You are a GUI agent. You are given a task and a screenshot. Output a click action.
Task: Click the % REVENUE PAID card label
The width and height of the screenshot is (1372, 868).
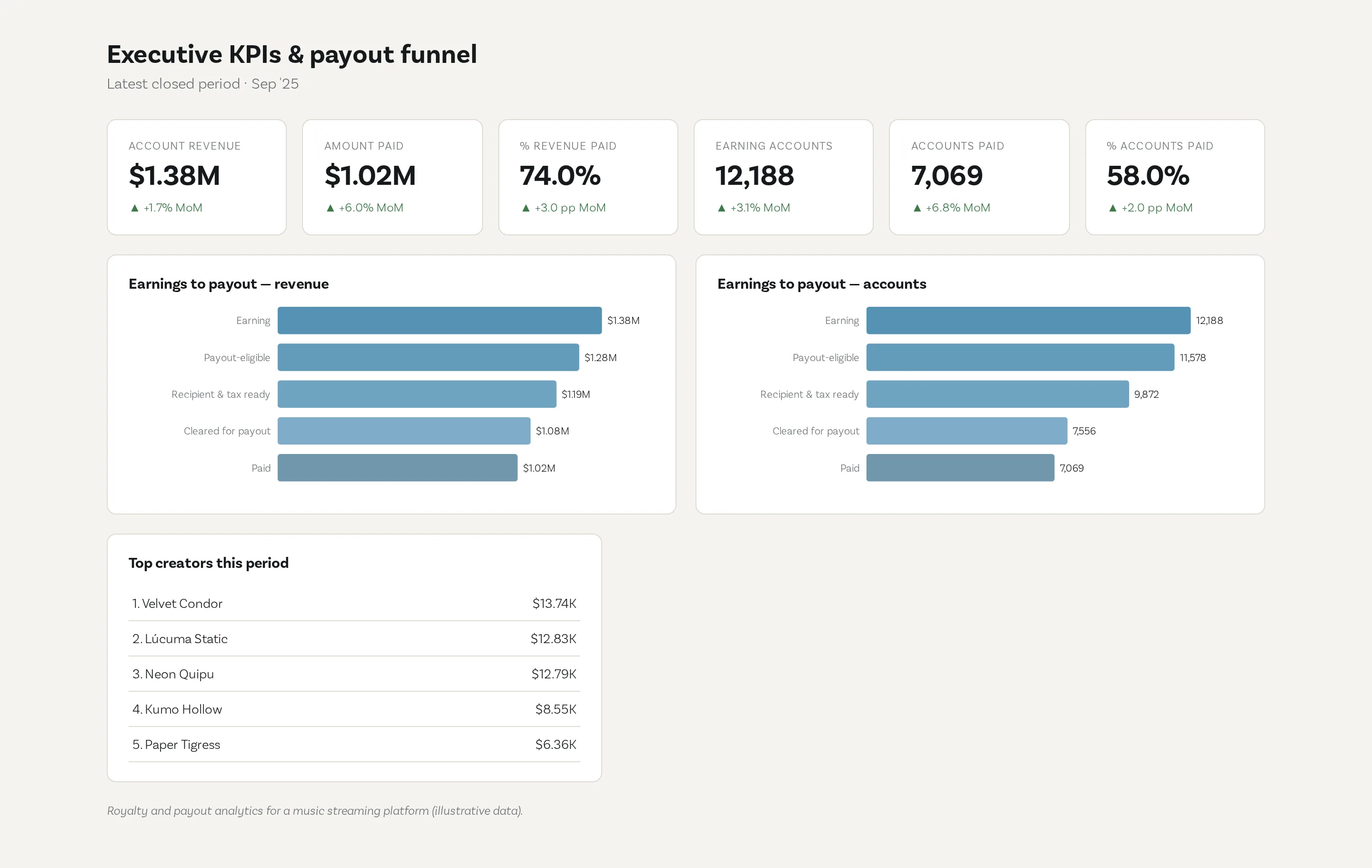tap(568, 146)
